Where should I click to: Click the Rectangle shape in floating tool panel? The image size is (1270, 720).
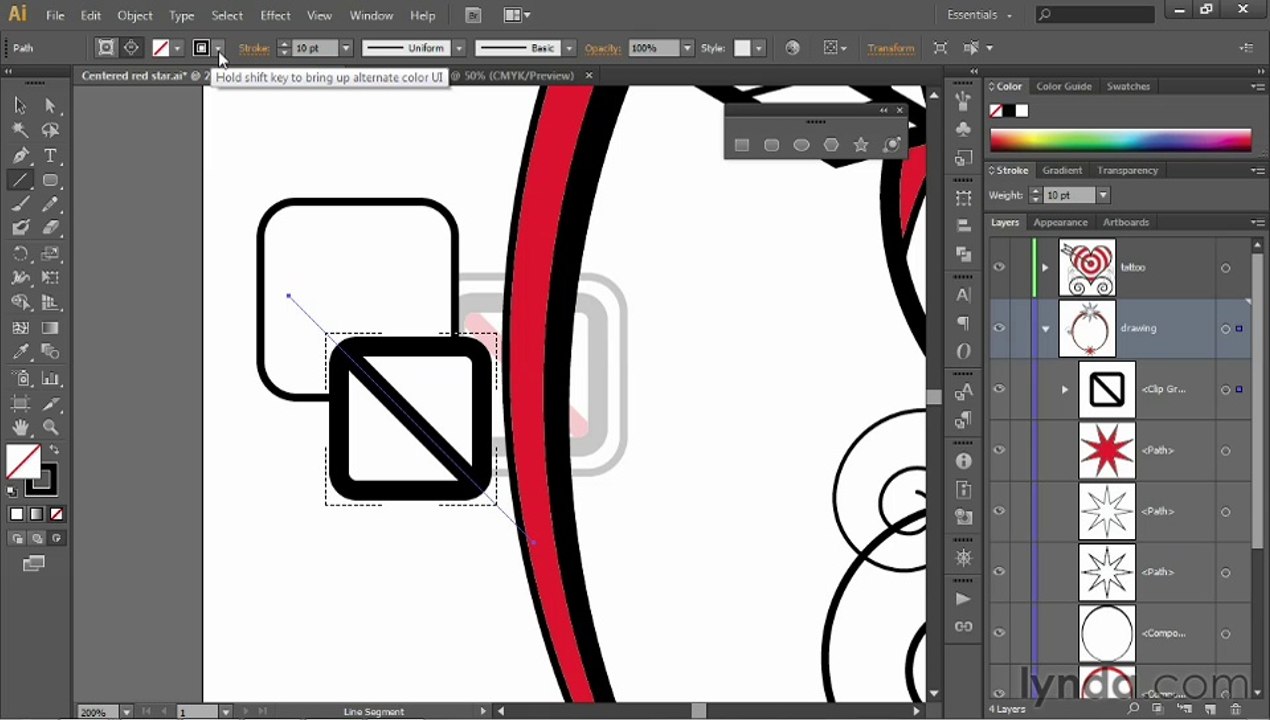[x=742, y=145]
